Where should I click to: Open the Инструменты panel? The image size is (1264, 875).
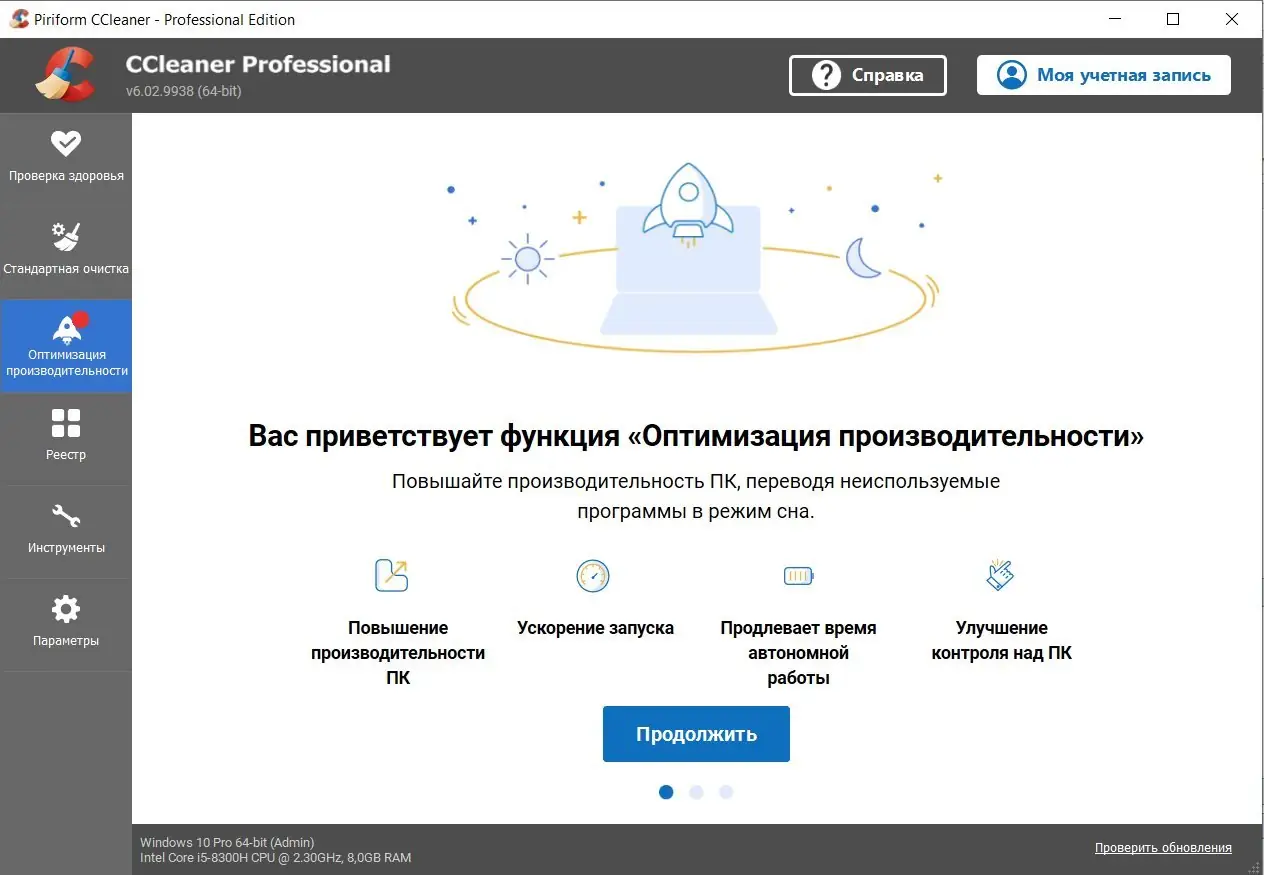tap(66, 530)
